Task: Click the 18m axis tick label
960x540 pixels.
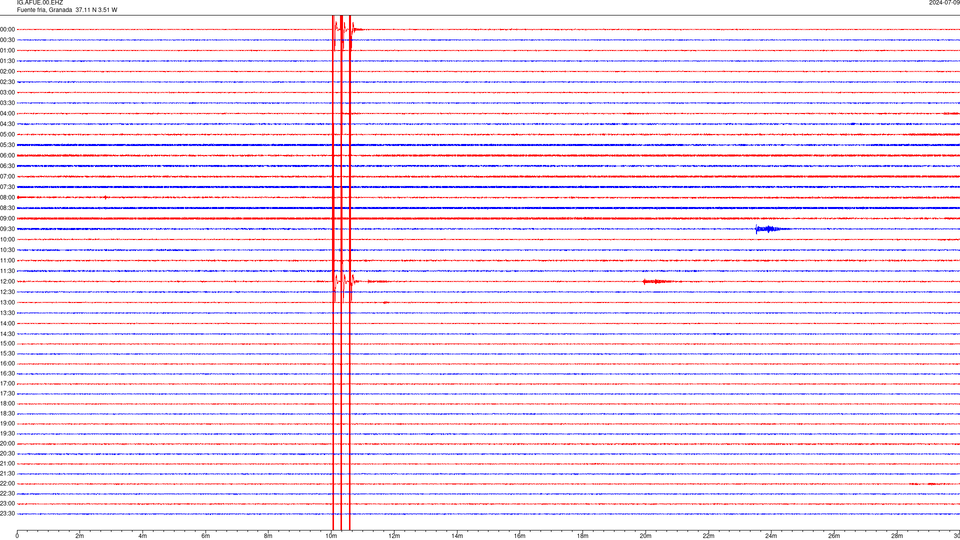Action: [x=583, y=536]
